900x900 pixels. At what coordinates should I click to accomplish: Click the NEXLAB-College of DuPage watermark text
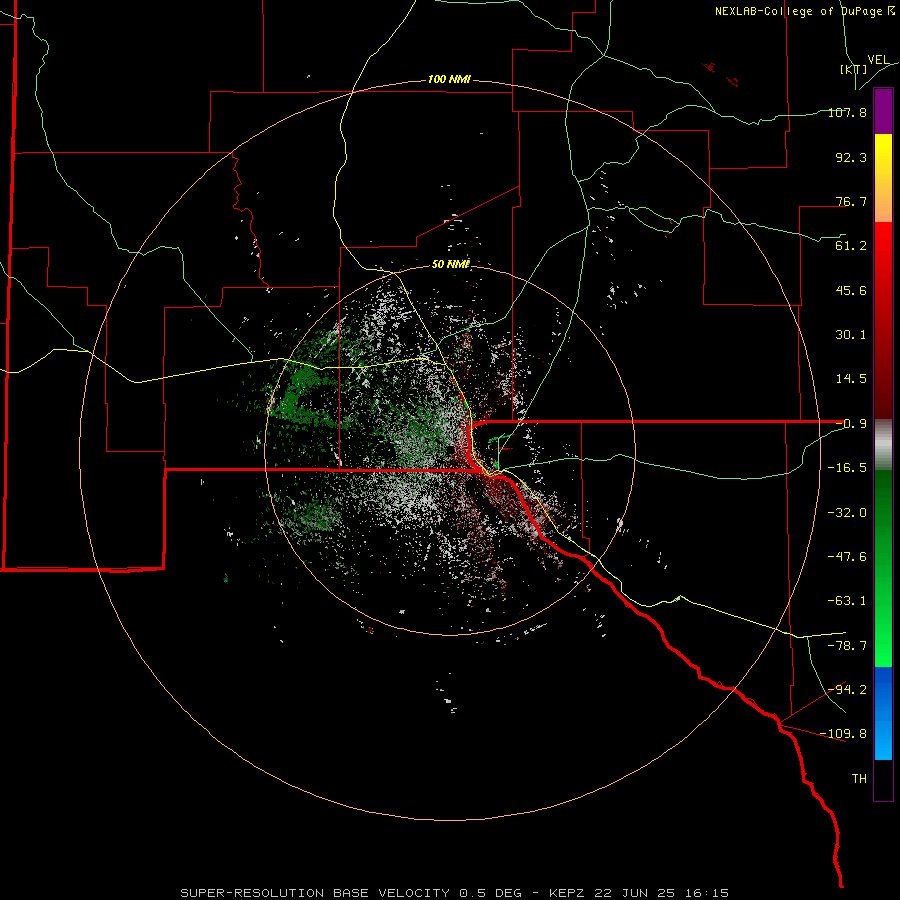coord(805,11)
